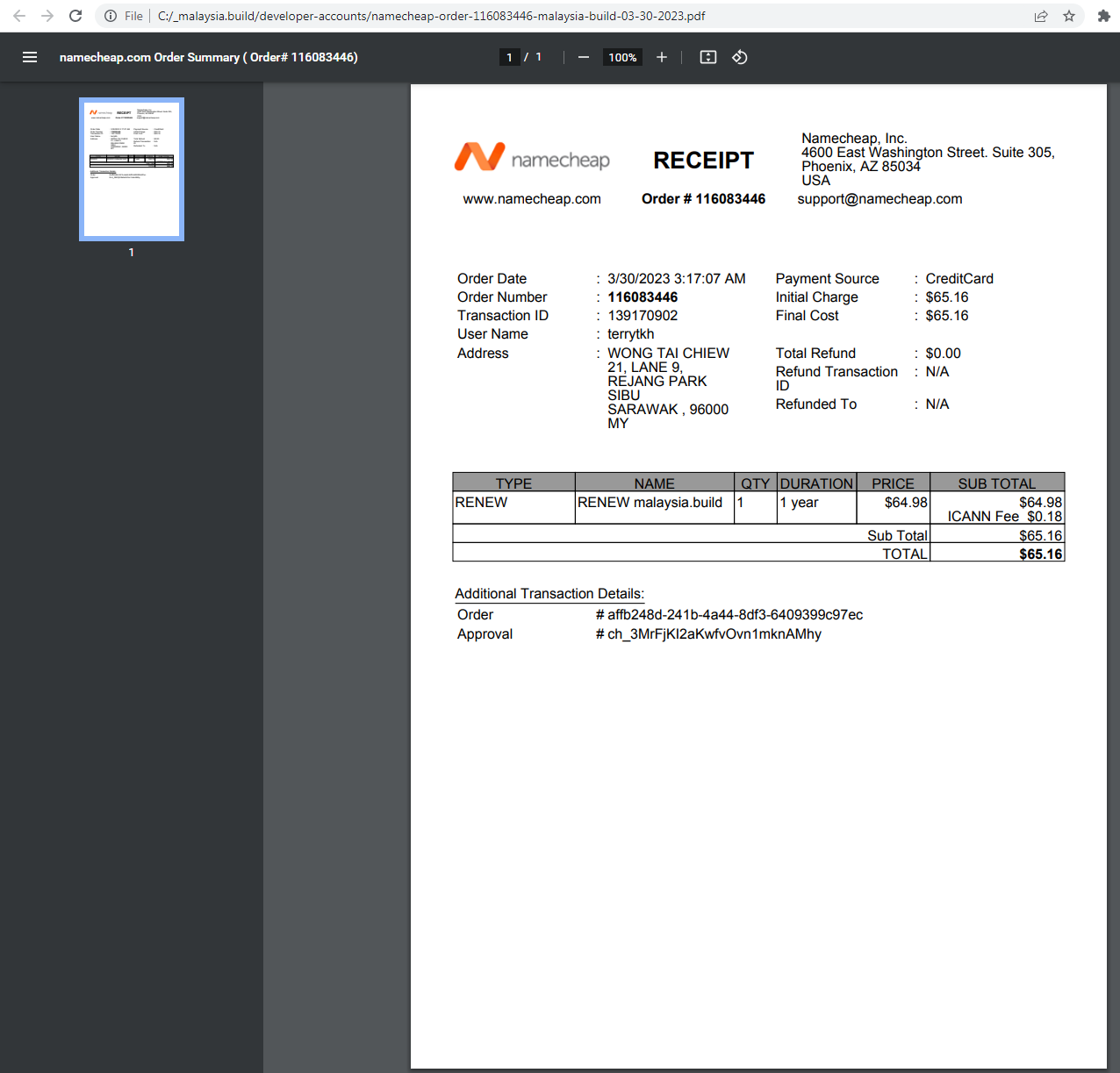Viewport: 1120px width, 1073px height.
Task: Click the '1 year' duration cell
Action: (x=816, y=507)
